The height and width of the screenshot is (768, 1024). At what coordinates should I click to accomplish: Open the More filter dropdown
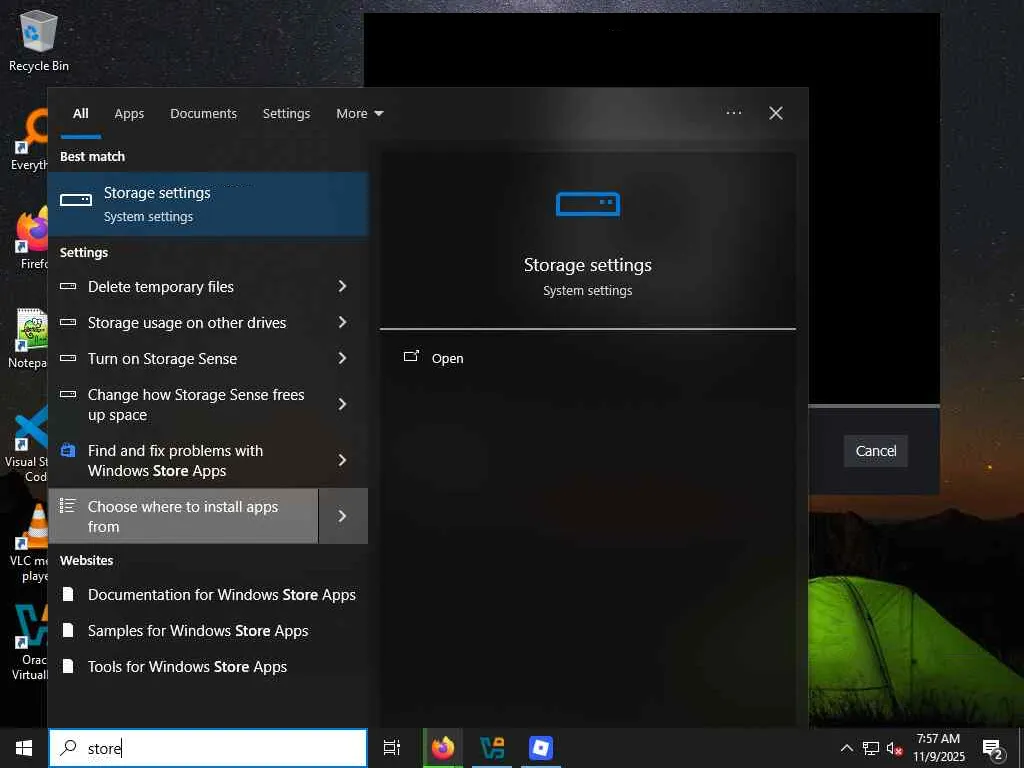coord(359,114)
